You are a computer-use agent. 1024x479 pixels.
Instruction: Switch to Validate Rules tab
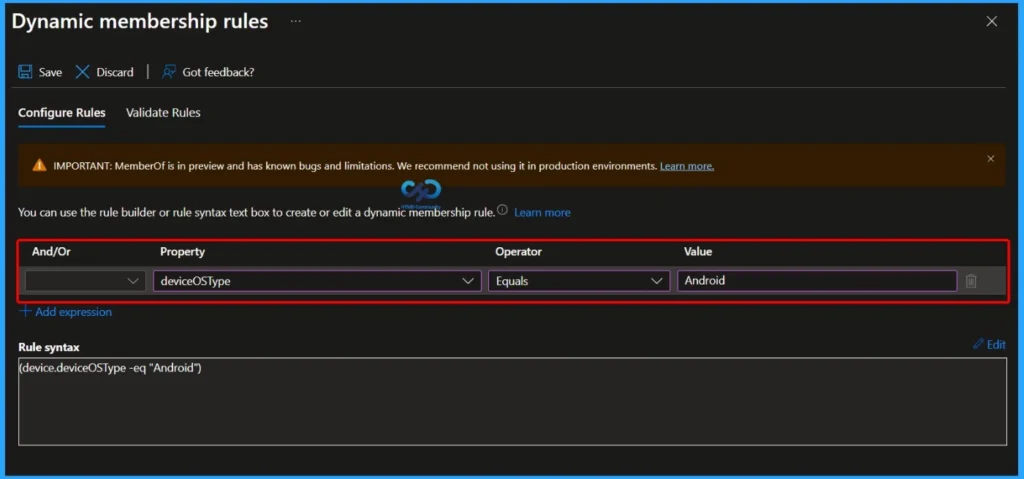point(163,112)
